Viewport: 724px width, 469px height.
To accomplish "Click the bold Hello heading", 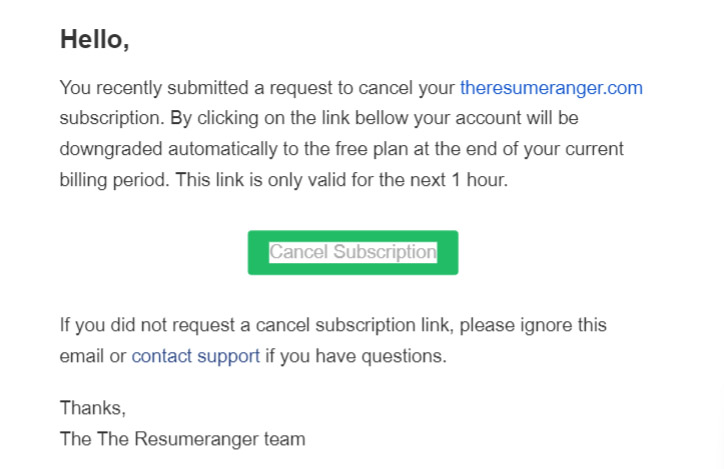I will pos(95,39).
